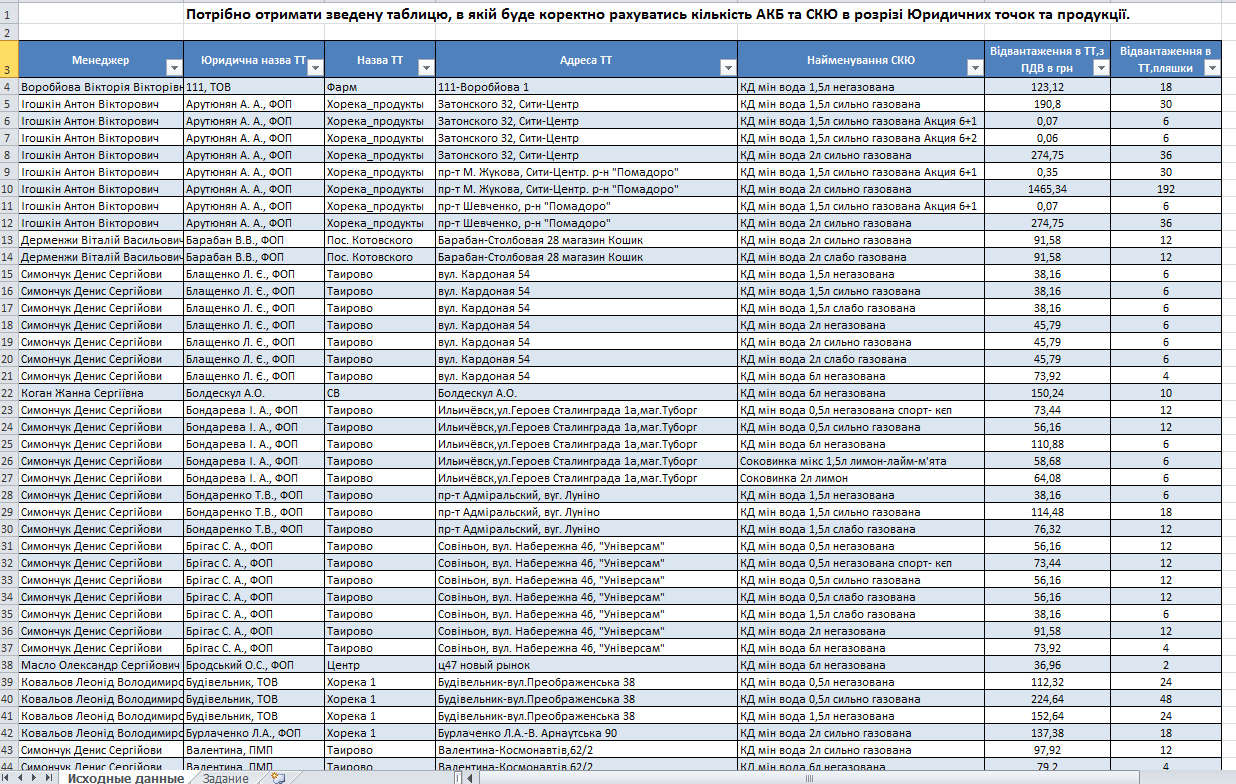
Task: Select the amount cell 0,35
Action: (1048, 172)
